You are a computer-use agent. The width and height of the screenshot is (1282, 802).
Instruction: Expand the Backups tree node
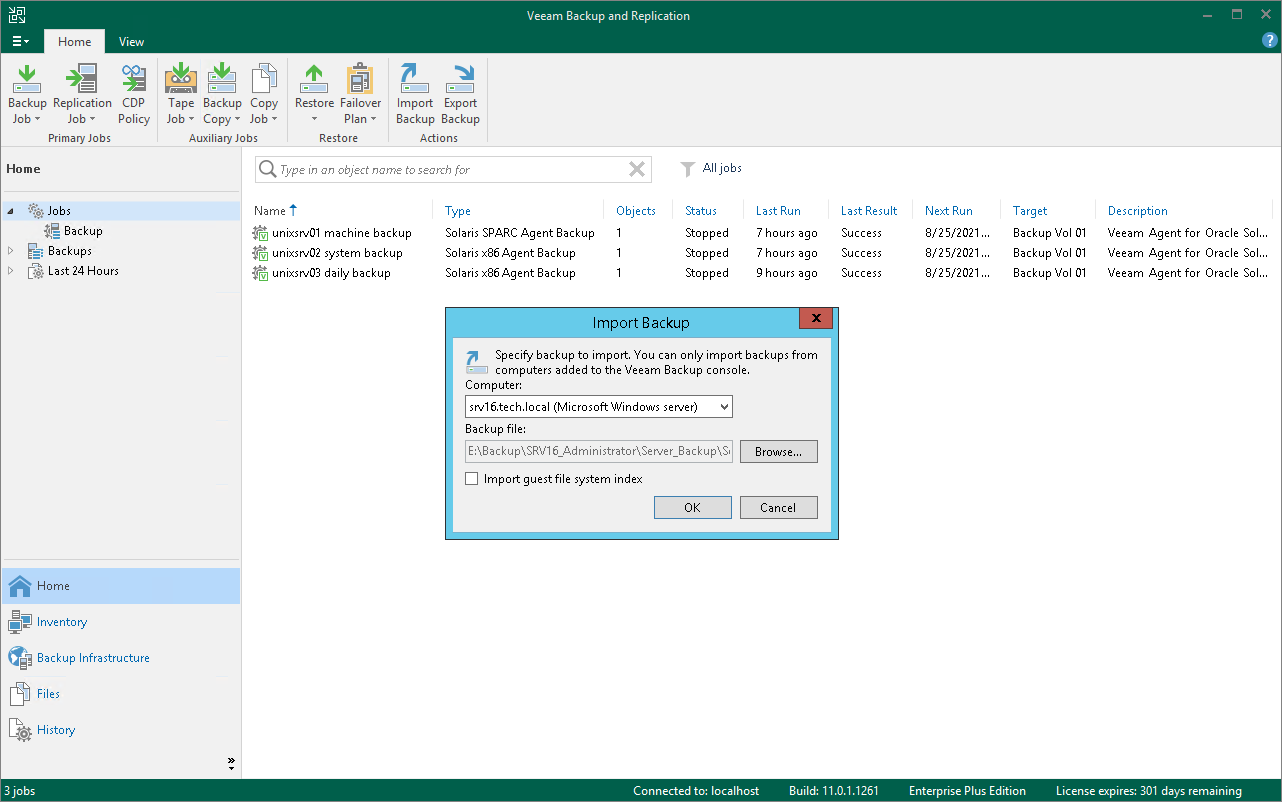(12, 250)
